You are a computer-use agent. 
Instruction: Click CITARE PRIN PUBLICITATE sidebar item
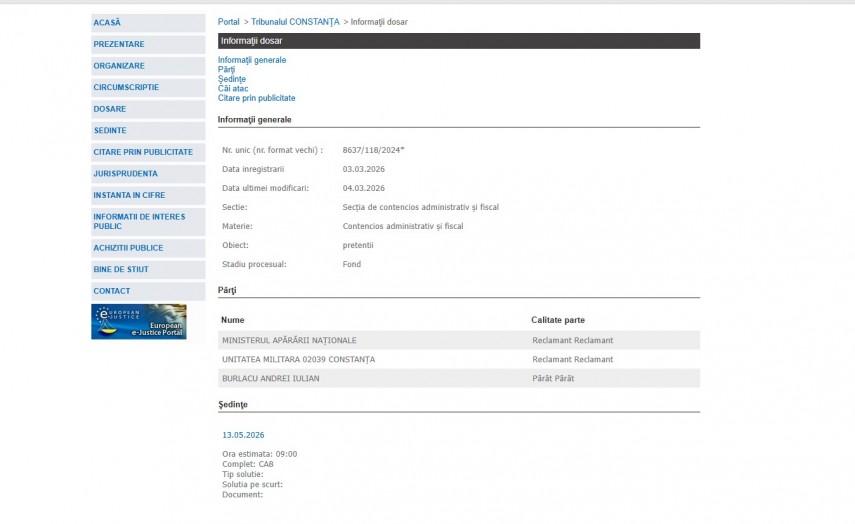[x=143, y=152]
